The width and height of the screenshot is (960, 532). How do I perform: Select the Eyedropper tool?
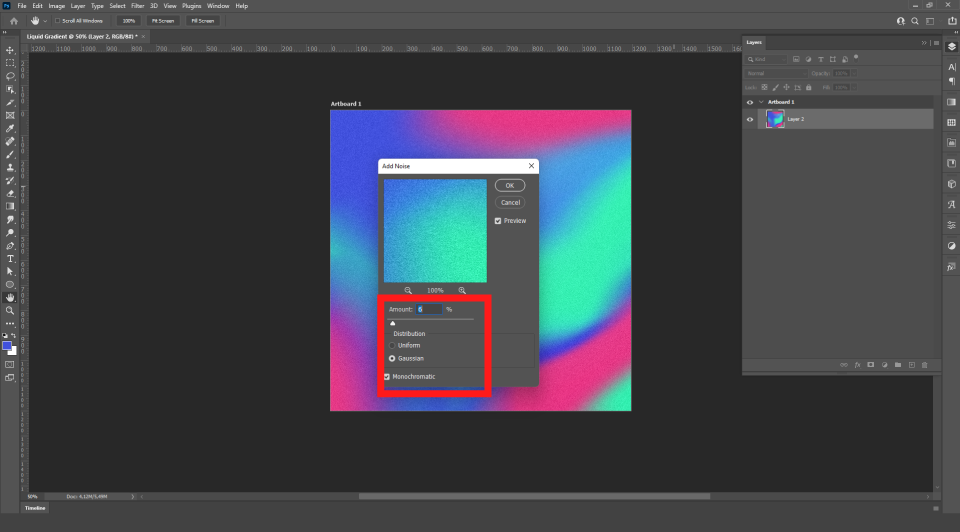coord(10,129)
